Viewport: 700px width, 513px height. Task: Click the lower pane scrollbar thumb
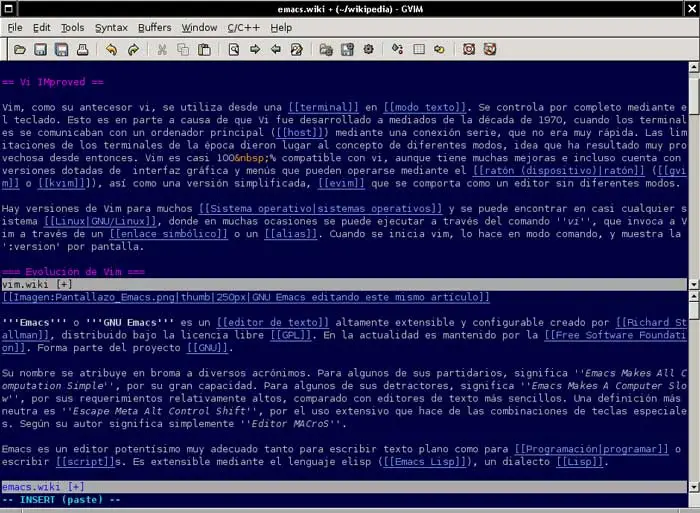tap(693, 311)
